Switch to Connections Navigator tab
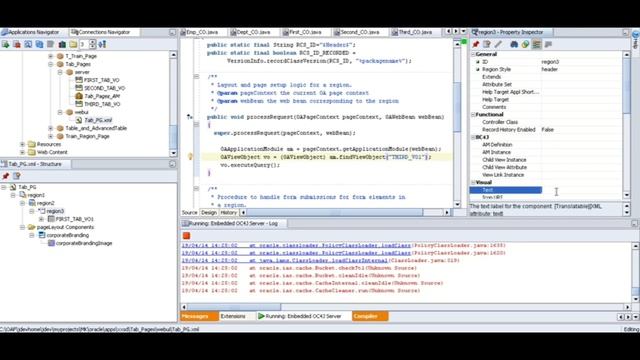This screenshot has width=640, height=360. point(101,32)
